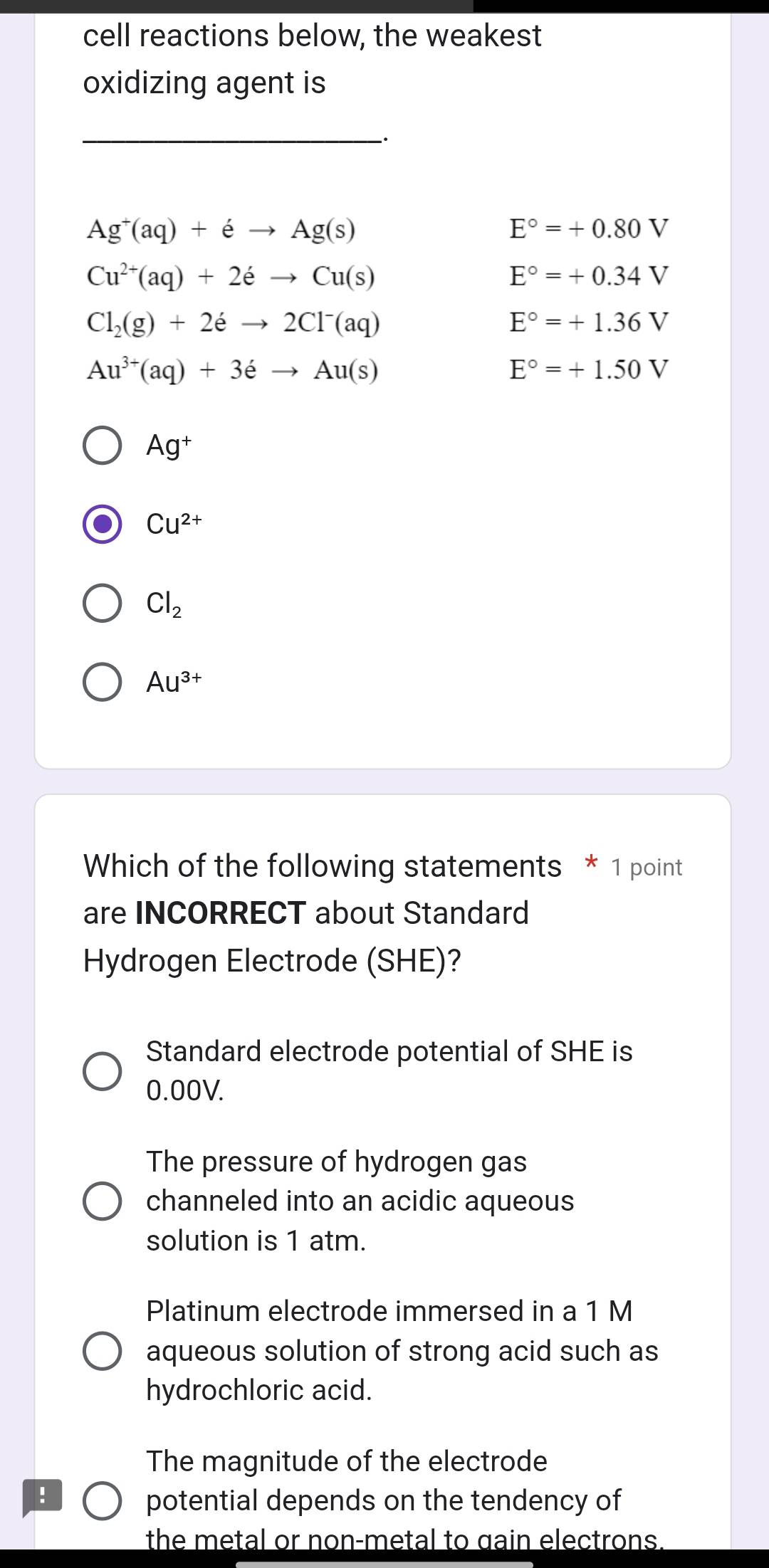The image size is (769, 1568).
Task: Tap the SHE question title text
Action: coord(320,913)
